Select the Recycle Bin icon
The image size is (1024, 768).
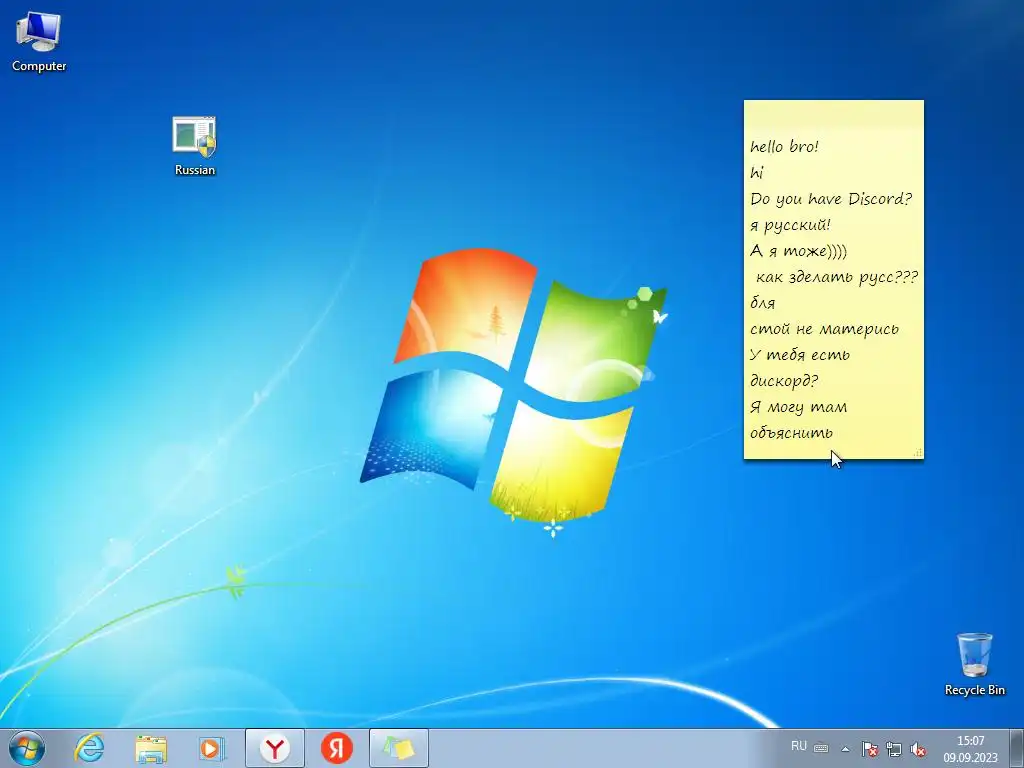point(974,663)
